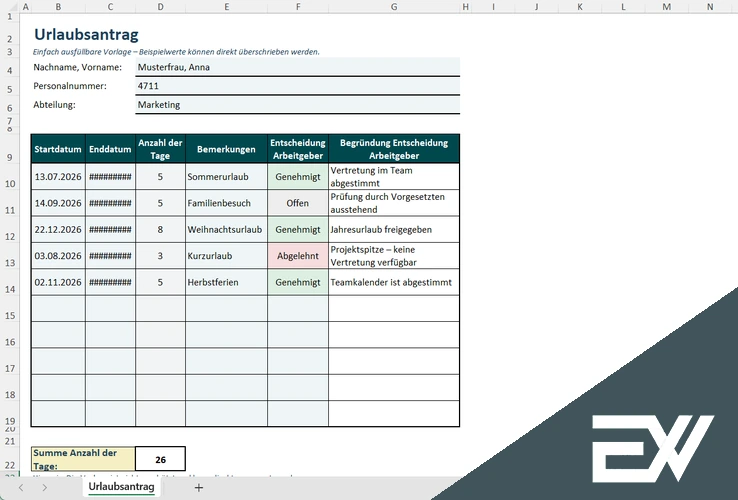The image size is (738, 500).
Task: Add a new sheet with plus button
Action: point(199,488)
